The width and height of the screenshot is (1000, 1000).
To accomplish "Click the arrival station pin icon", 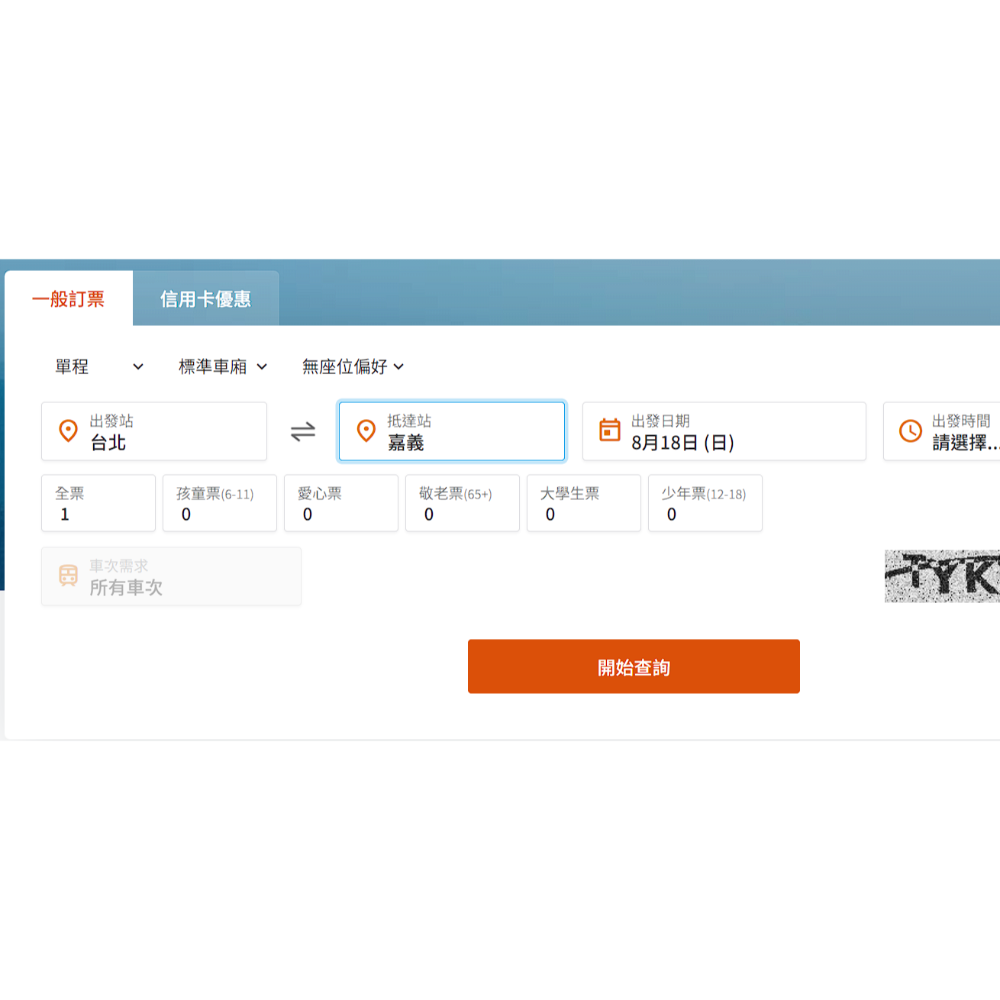I will pyautogui.click(x=366, y=431).
